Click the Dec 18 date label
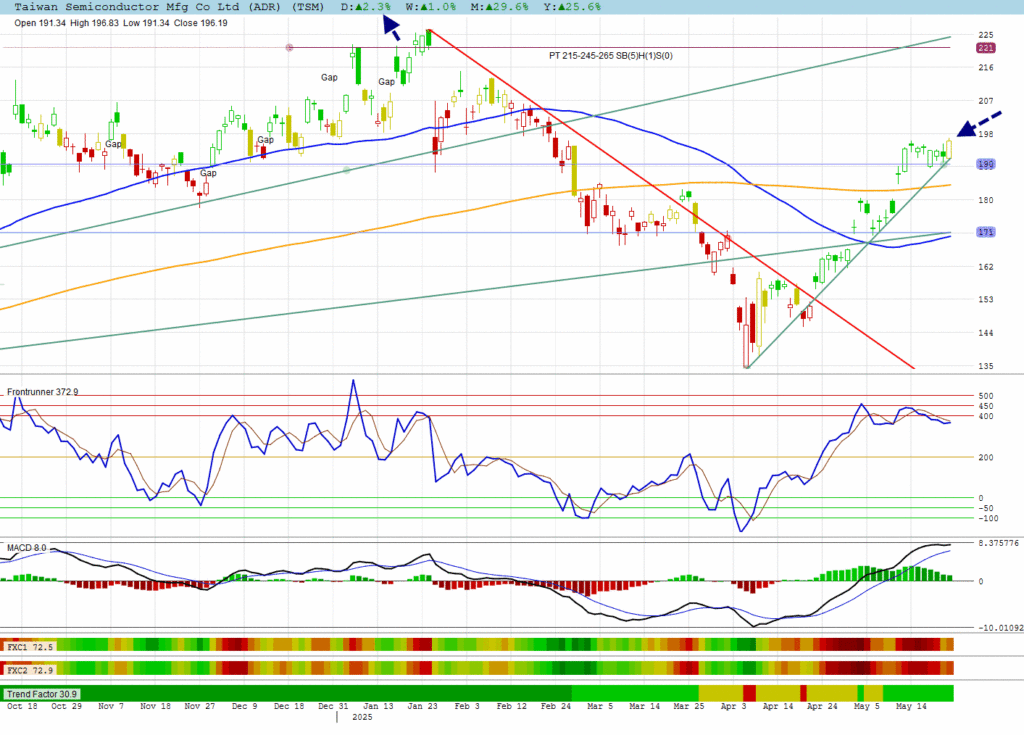Viewport: 1024px width, 735px height. (289, 706)
